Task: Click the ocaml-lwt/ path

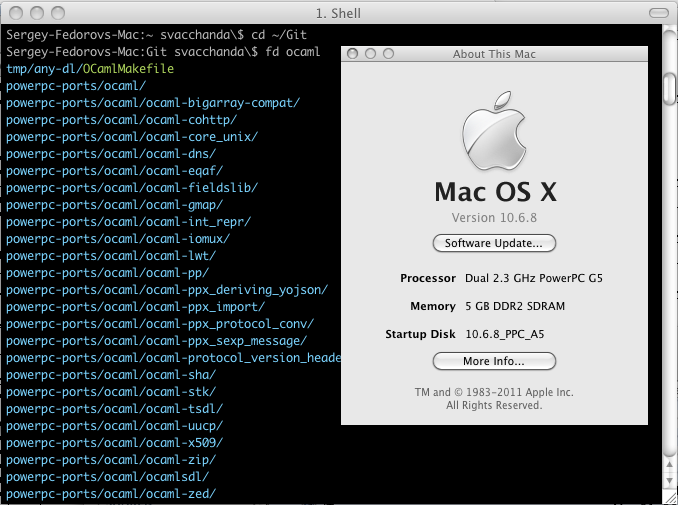Action: [111, 256]
